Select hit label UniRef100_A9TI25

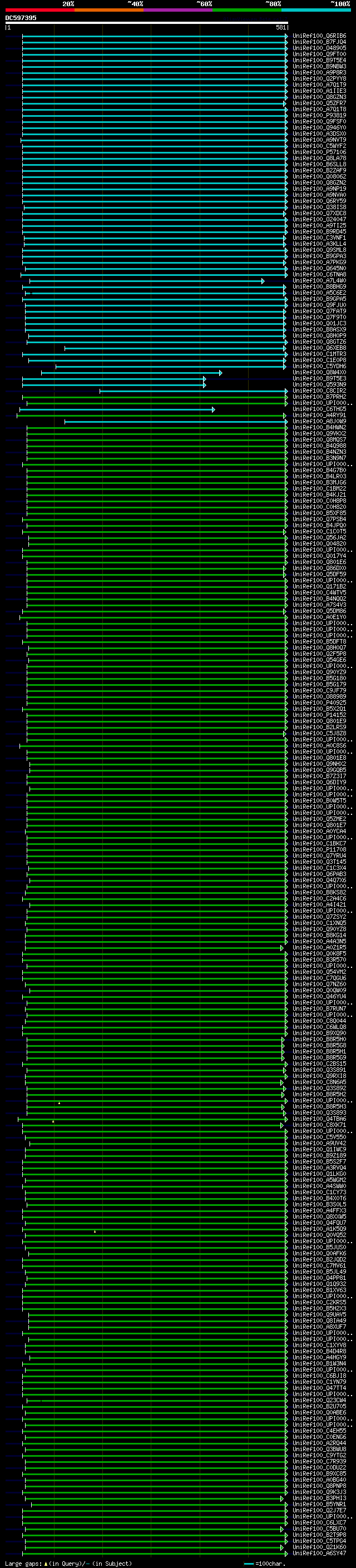pos(319,226)
